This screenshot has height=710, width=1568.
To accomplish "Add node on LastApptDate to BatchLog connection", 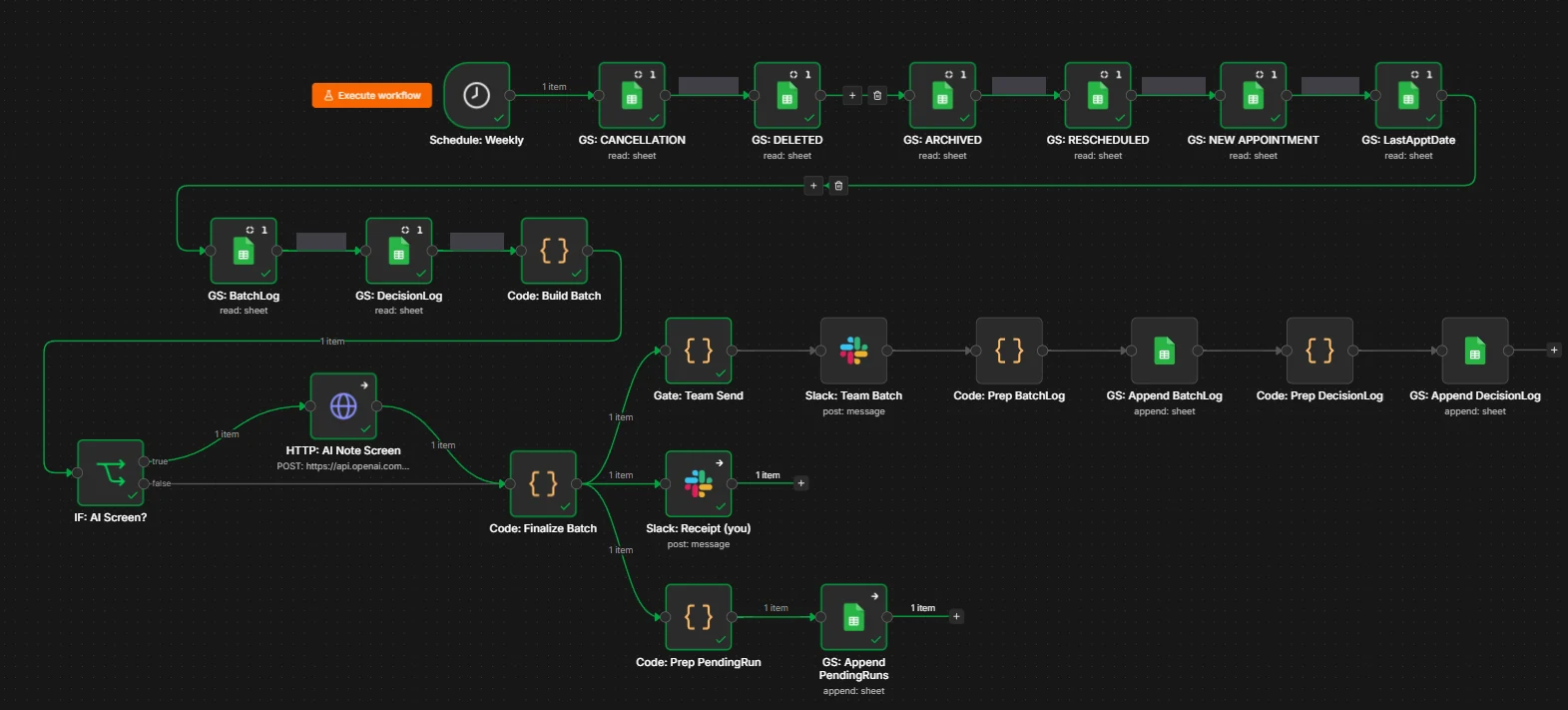I will click(x=813, y=185).
